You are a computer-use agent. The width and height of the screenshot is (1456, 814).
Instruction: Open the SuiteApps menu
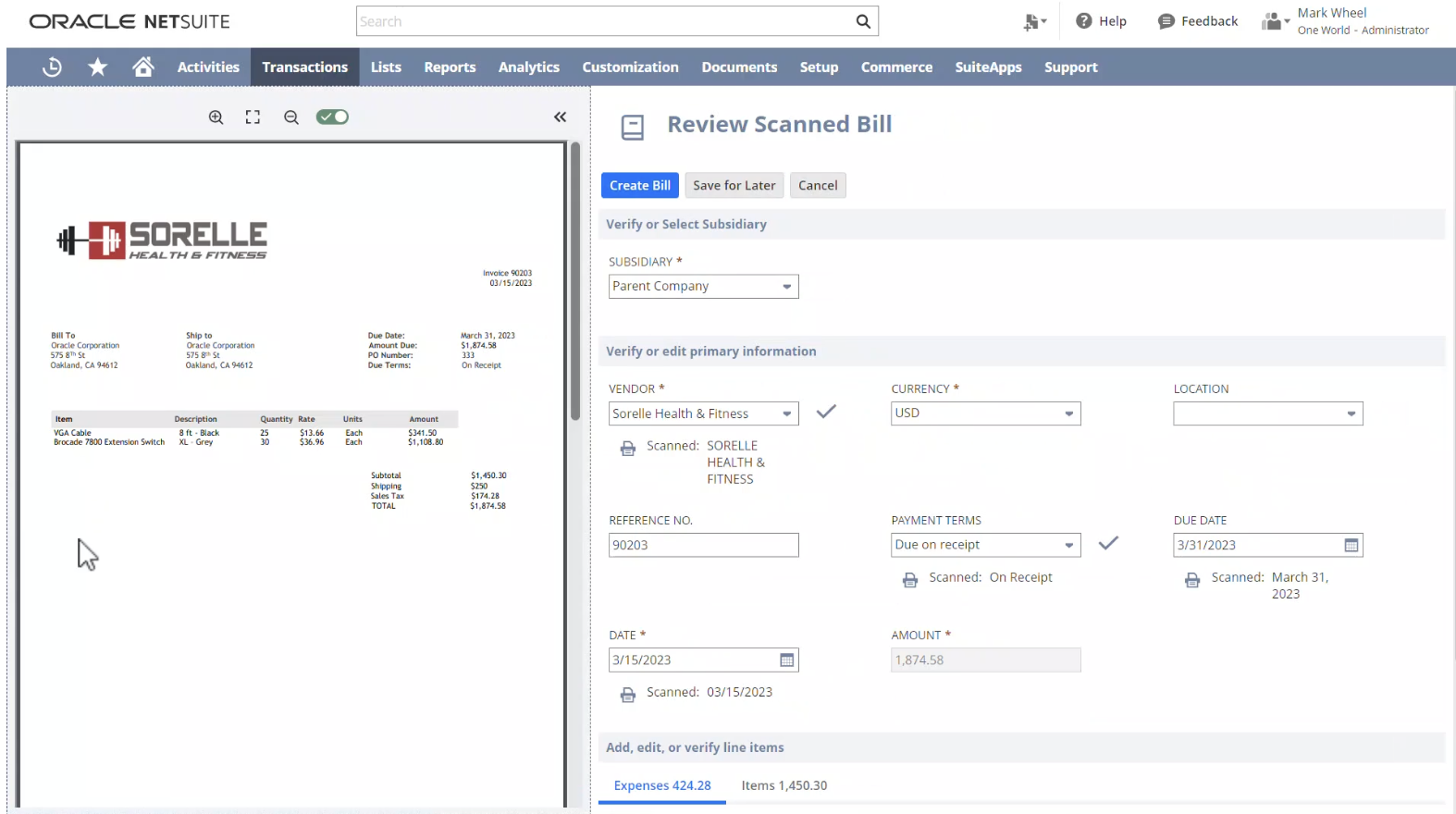988,67
